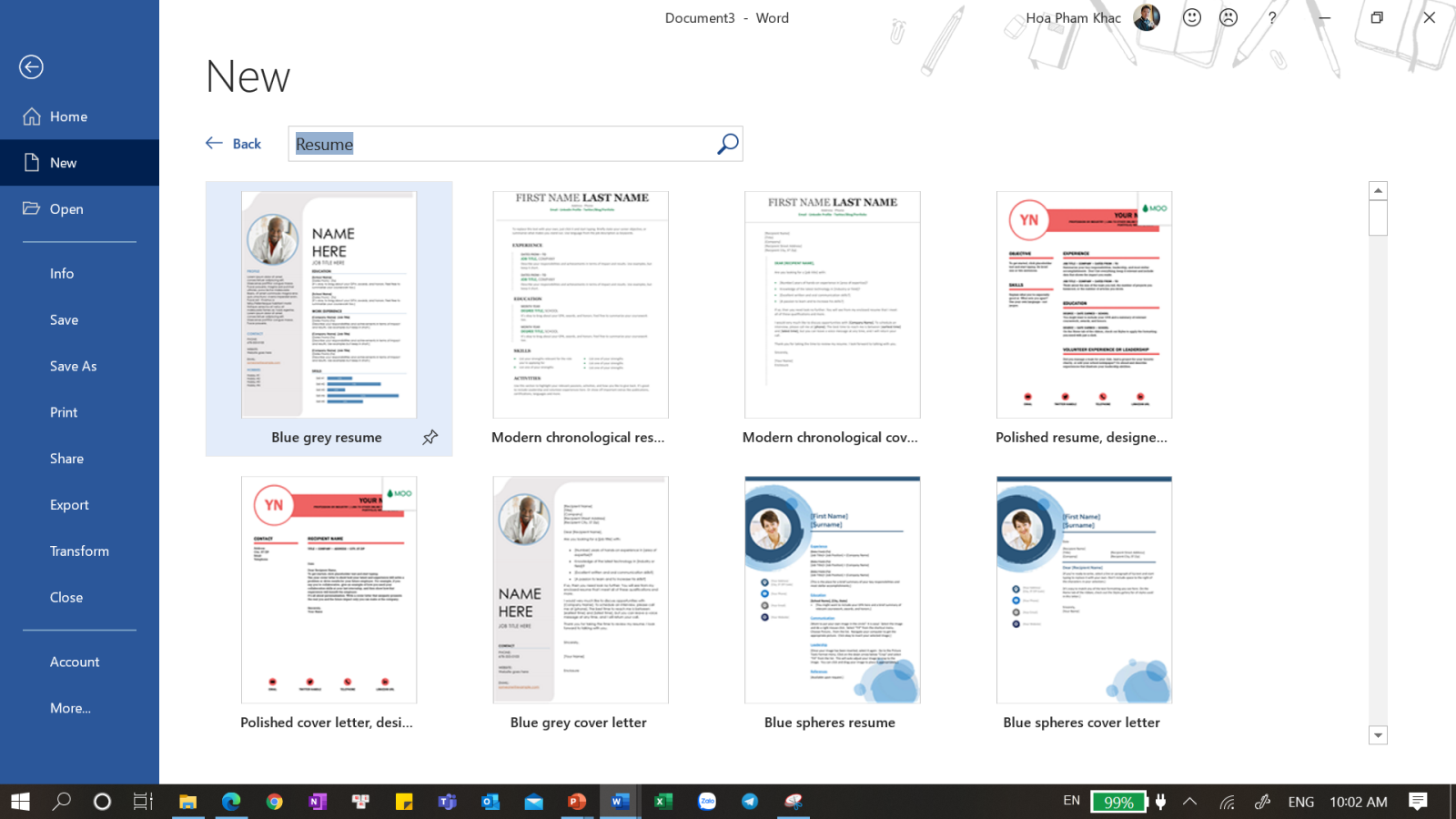This screenshot has height=819, width=1456.
Task: Open the Windows Start menu
Action: point(20,802)
